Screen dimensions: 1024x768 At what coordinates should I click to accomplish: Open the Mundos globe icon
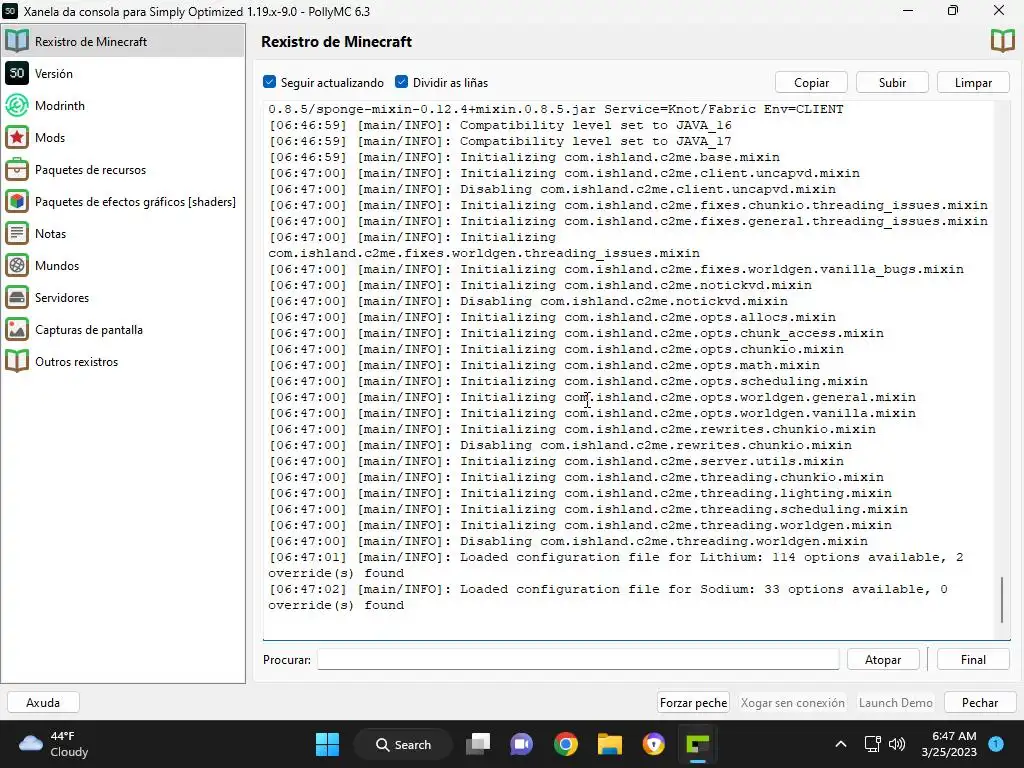pos(17,265)
